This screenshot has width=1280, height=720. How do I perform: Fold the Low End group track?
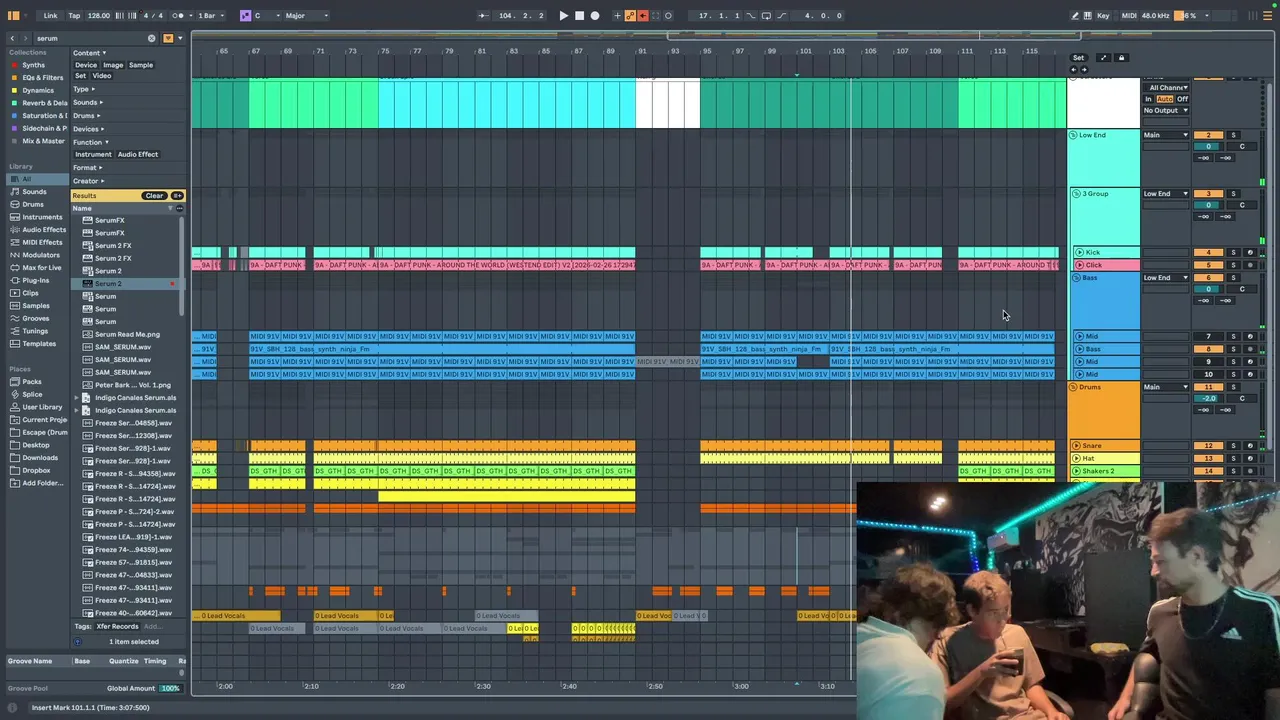(x=1073, y=135)
